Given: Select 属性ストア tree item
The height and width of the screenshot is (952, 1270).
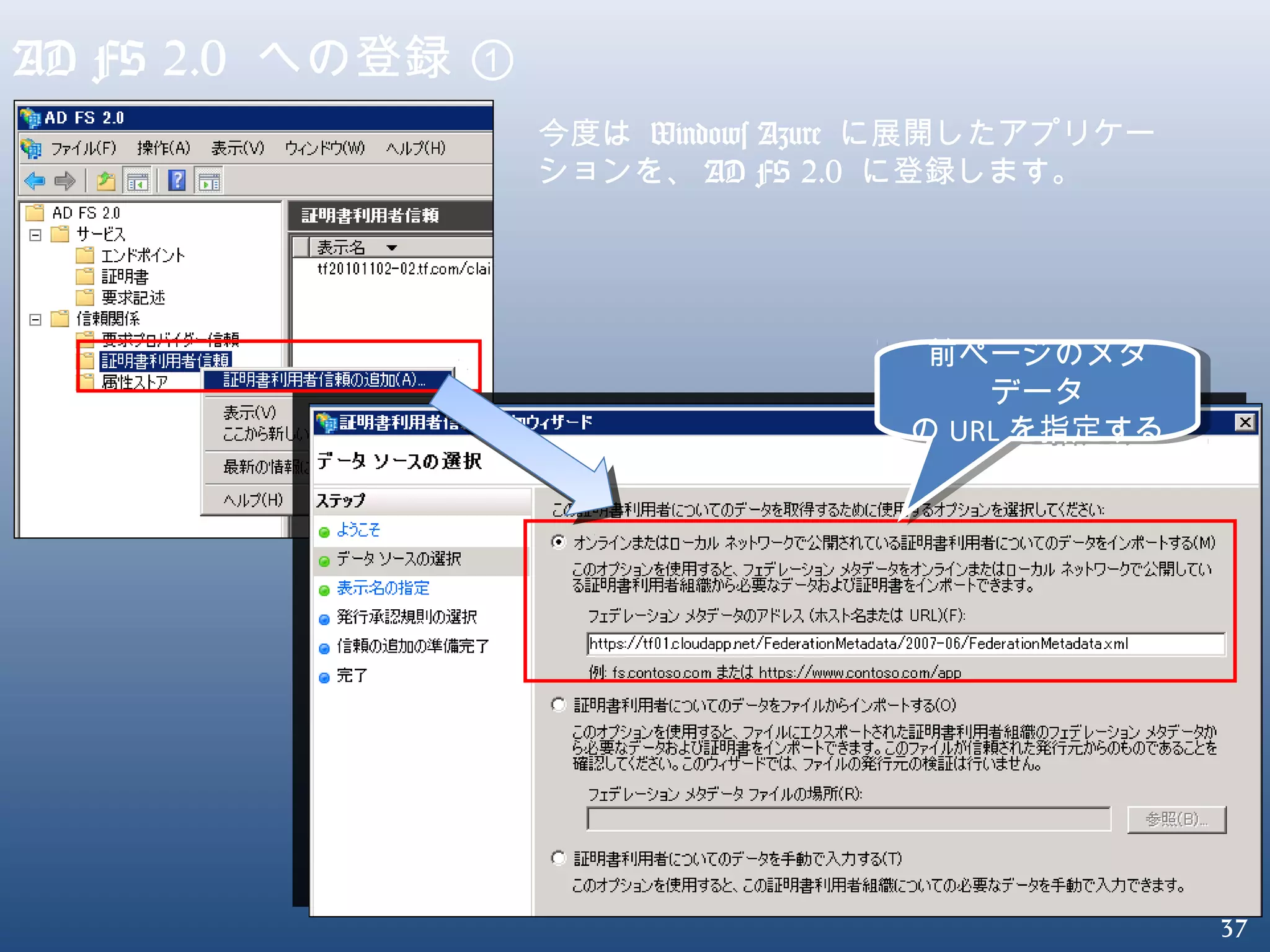Looking at the screenshot, I should [x=134, y=382].
